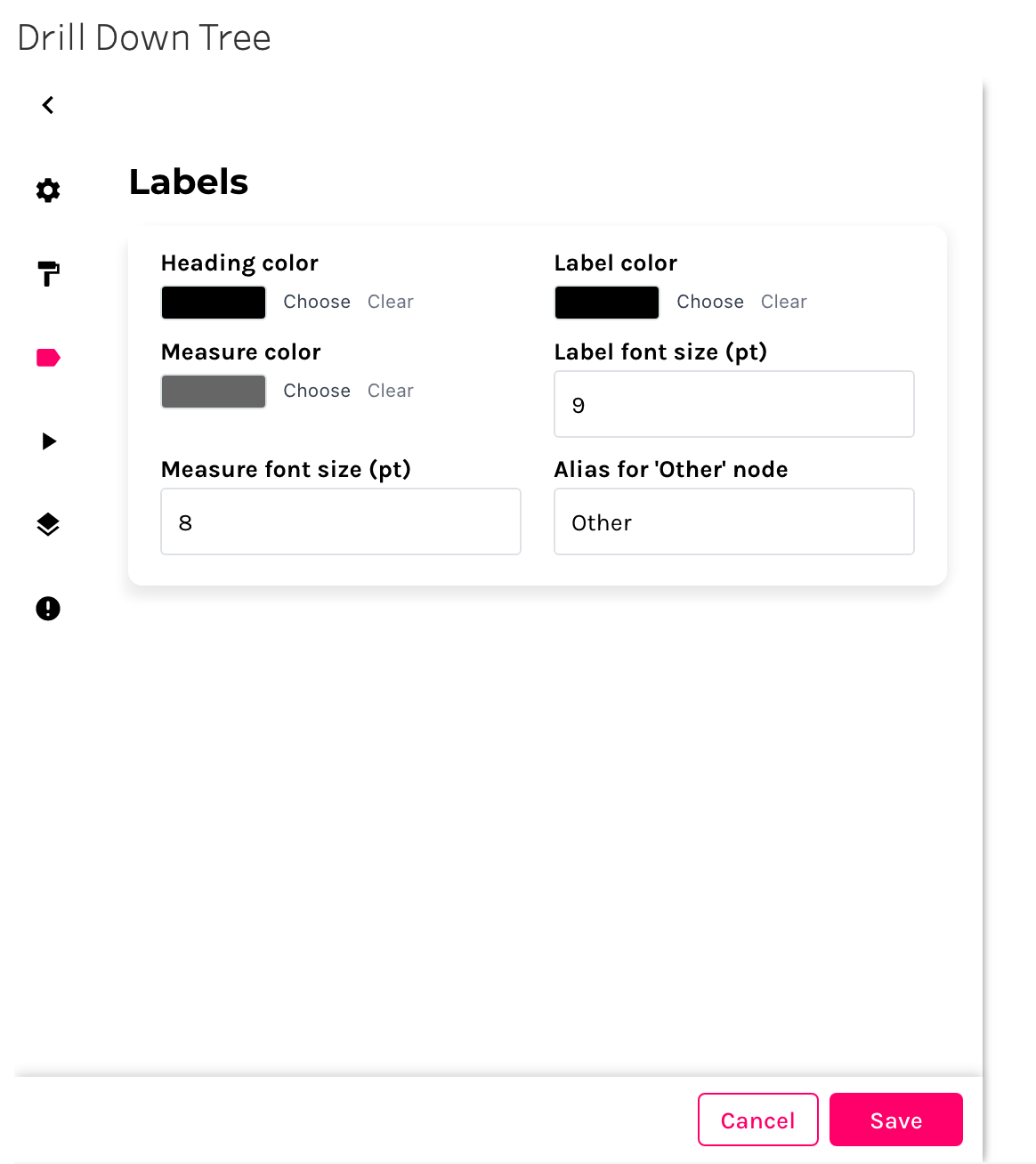Image resolution: width=1036 pixels, height=1164 pixels.
Task: Open the layers stack section
Action: click(48, 525)
